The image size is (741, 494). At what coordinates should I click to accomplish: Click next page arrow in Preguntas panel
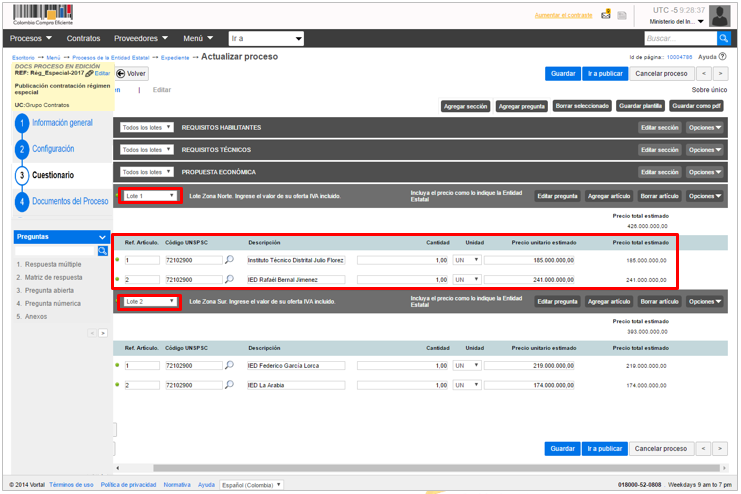coord(103,333)
